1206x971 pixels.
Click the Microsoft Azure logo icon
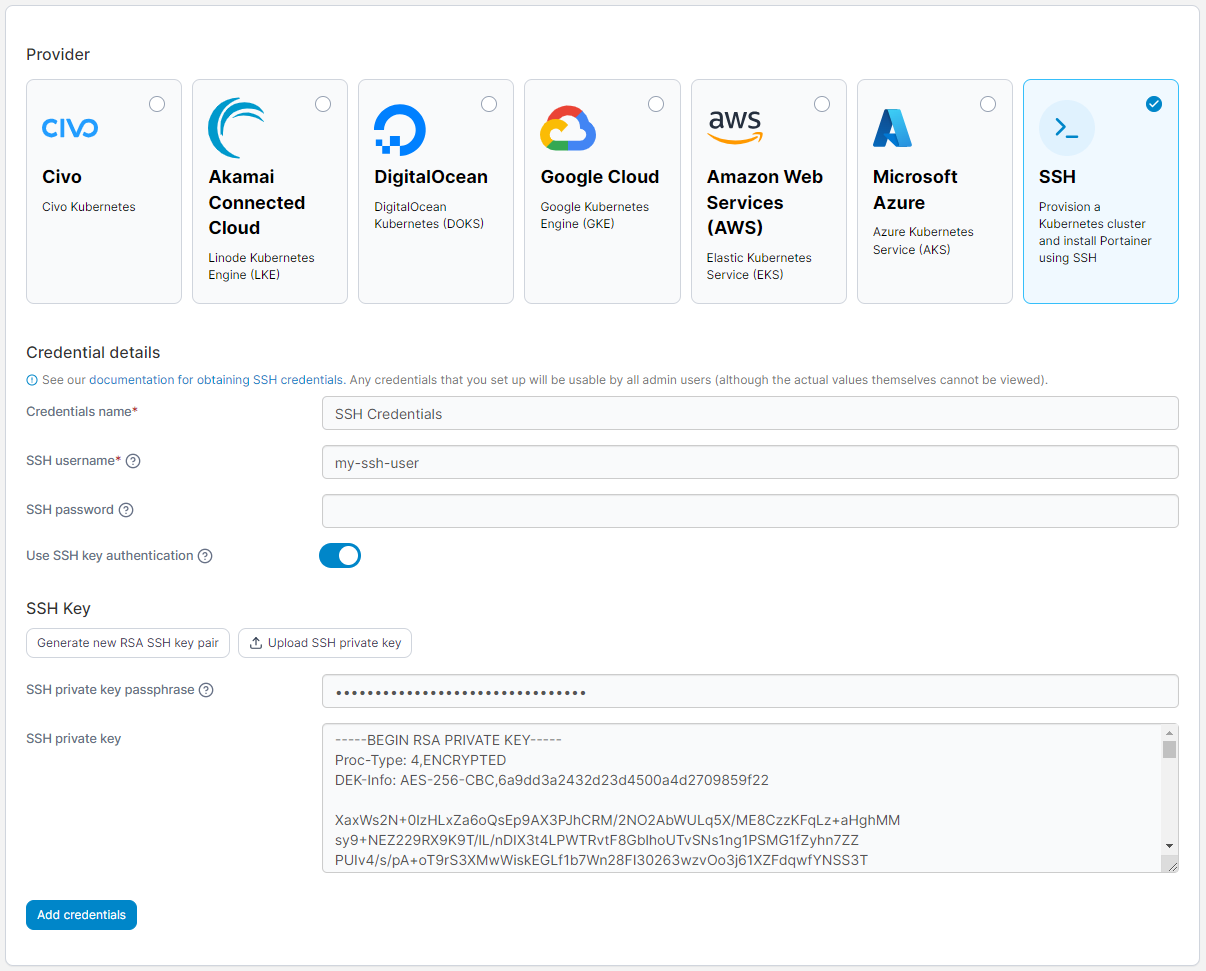coord(892,128)
